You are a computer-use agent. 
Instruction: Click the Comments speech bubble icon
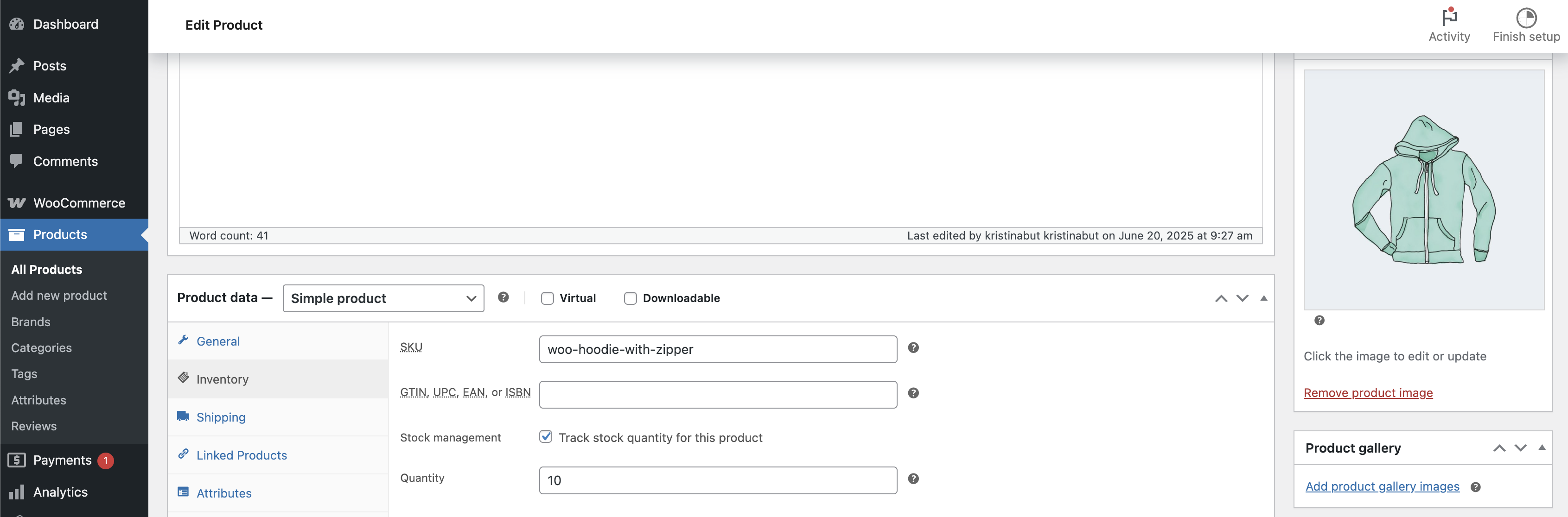(16, 161)
